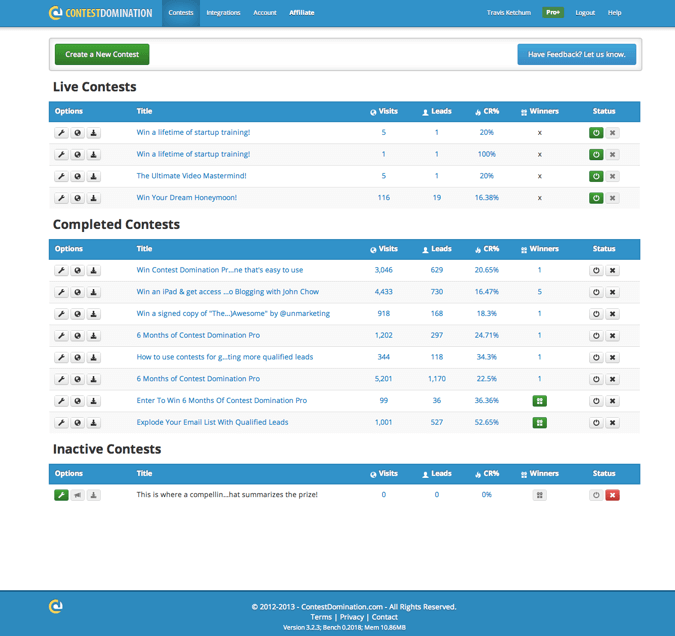Image resolution: width=675 pixels, height=636 pixels.
Task: Open Explode Your Email List With Qualified Leads link
Action: pos(212,422)
